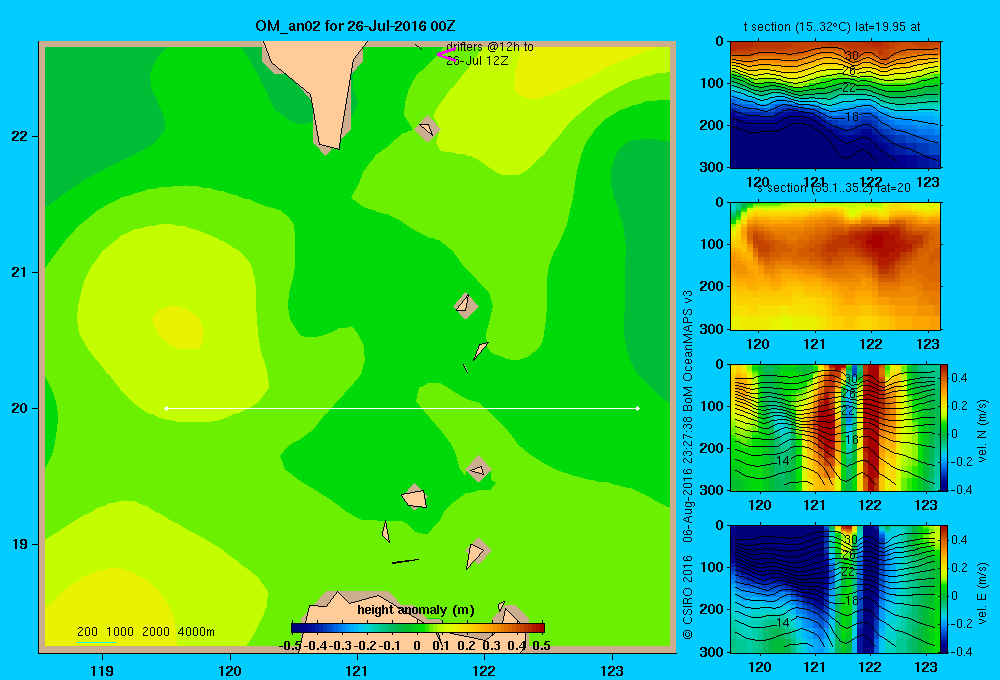Click the 't section (15..32°C)' plot title
Image resolution: width=1000 pixels, height=680 pixels.
(832, 27)
